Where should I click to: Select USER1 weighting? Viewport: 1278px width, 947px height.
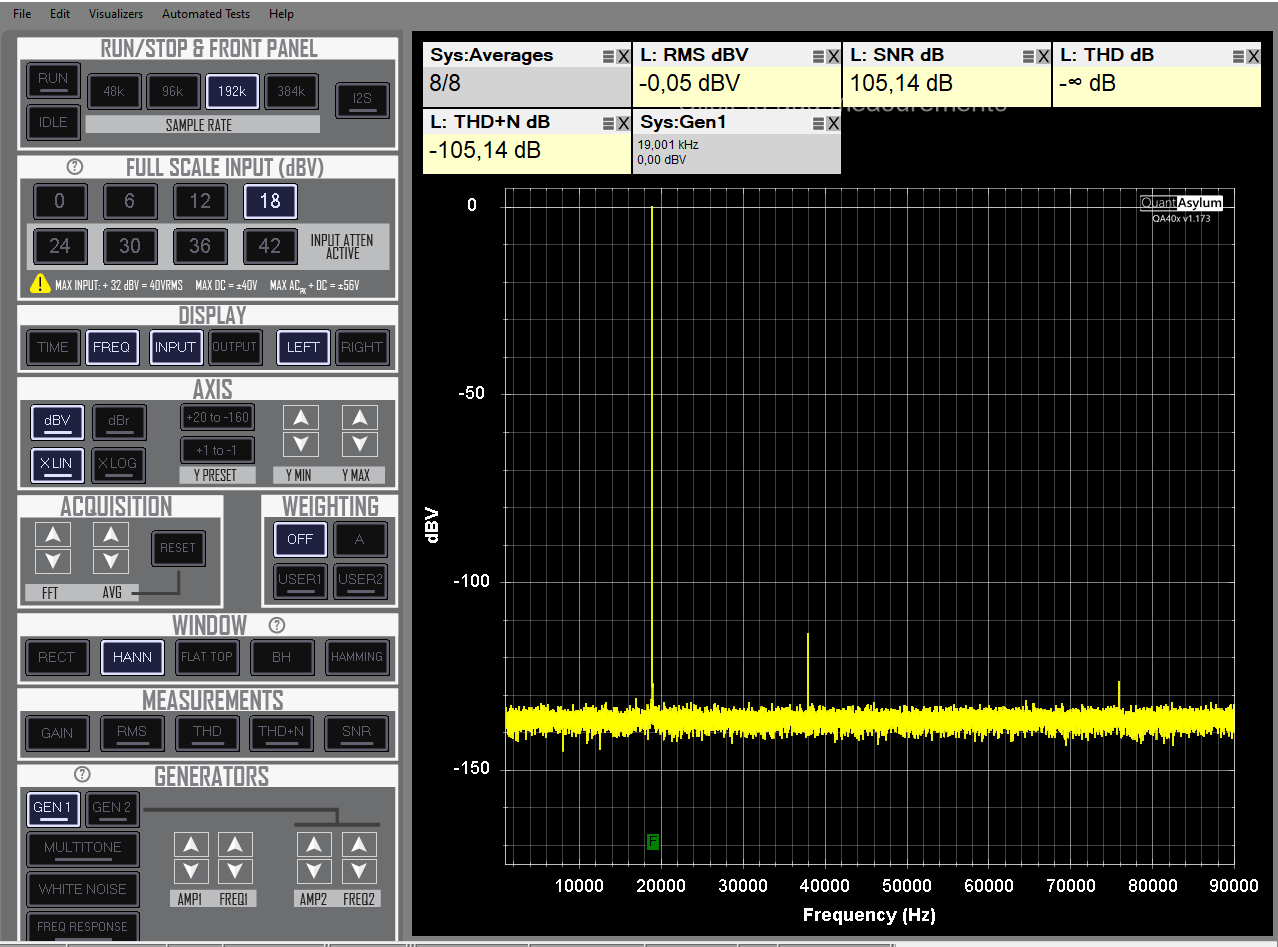coord(301,581)
